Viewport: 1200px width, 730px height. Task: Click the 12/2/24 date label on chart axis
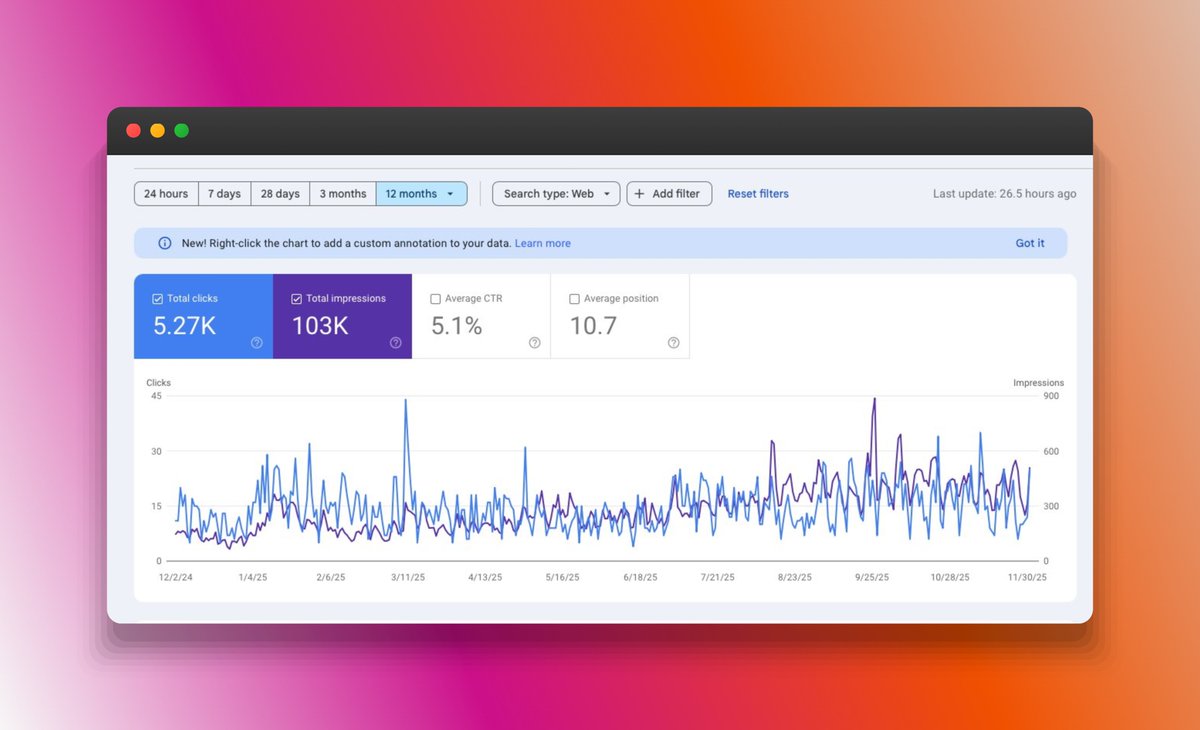pos(177,577)
